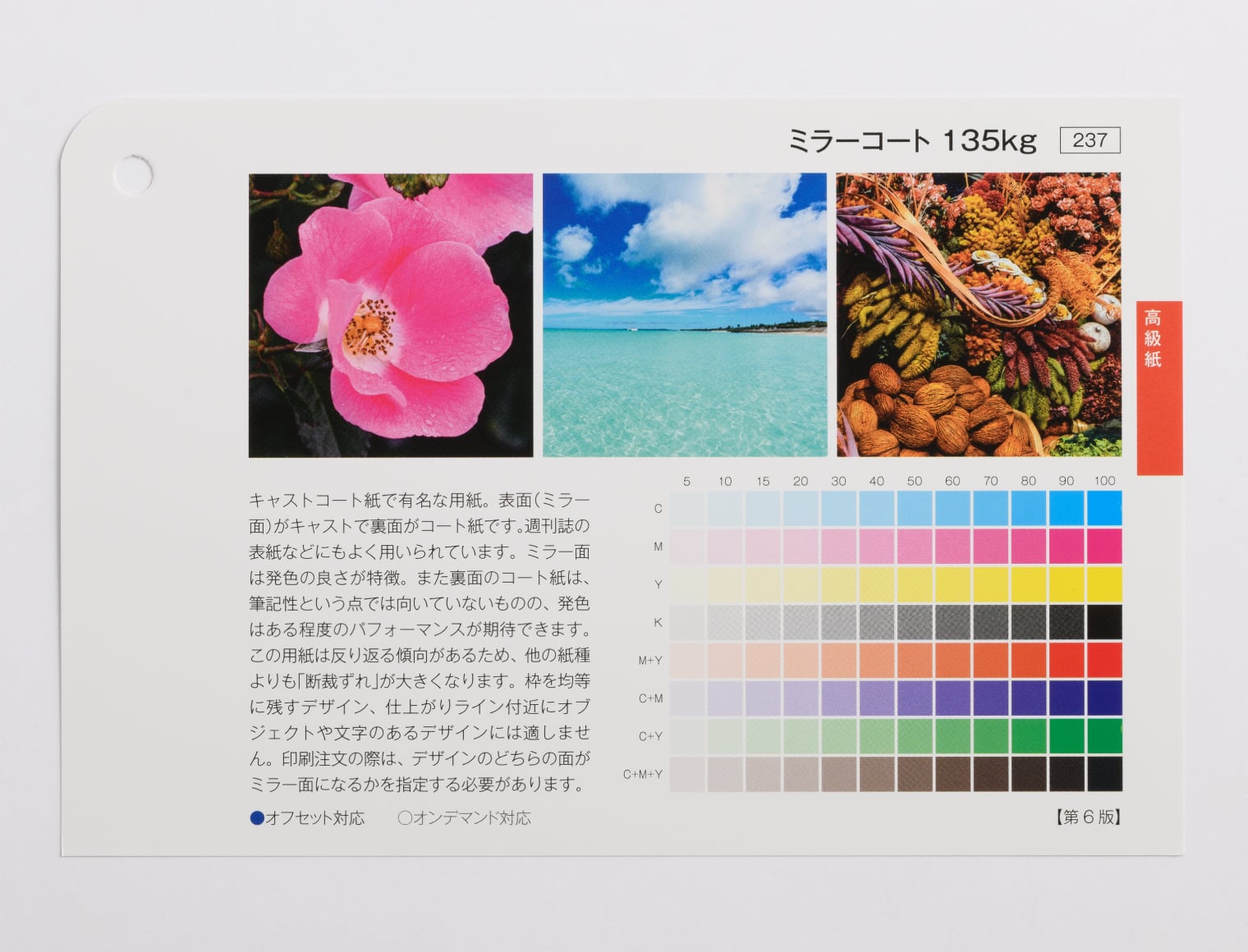
Task: Pick the 100% yellow swatch in row Y
Action: tap(1104, 584)
